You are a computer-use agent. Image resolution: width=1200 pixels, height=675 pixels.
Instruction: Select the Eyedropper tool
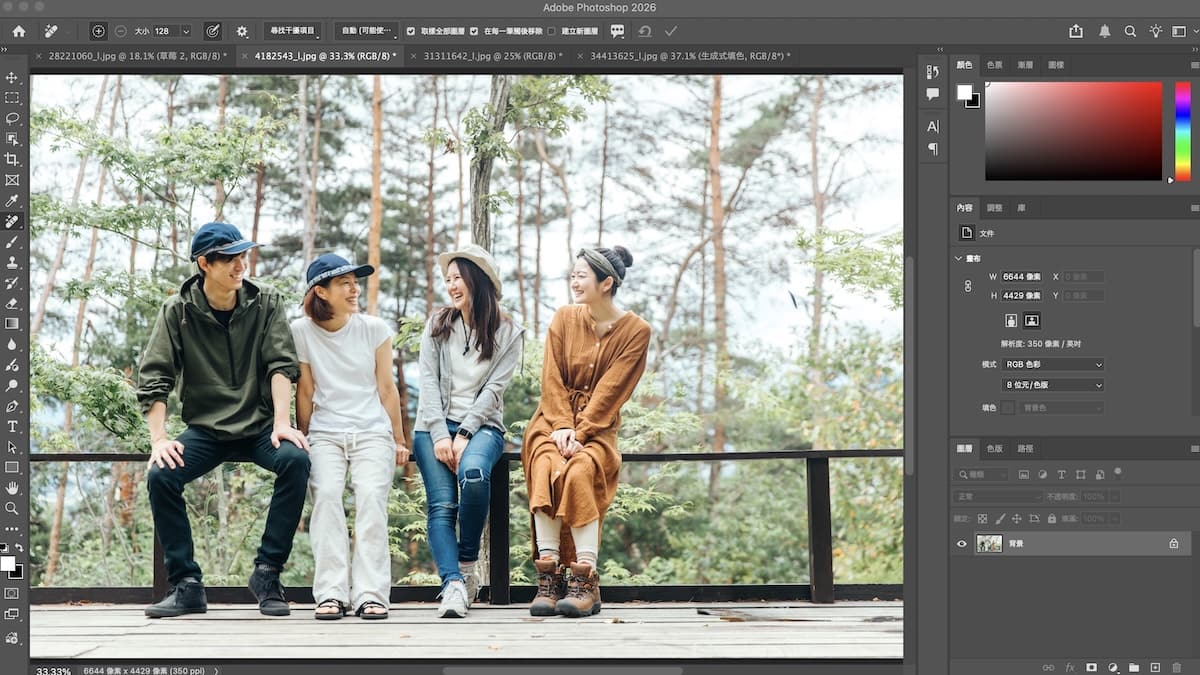[12, 200]
